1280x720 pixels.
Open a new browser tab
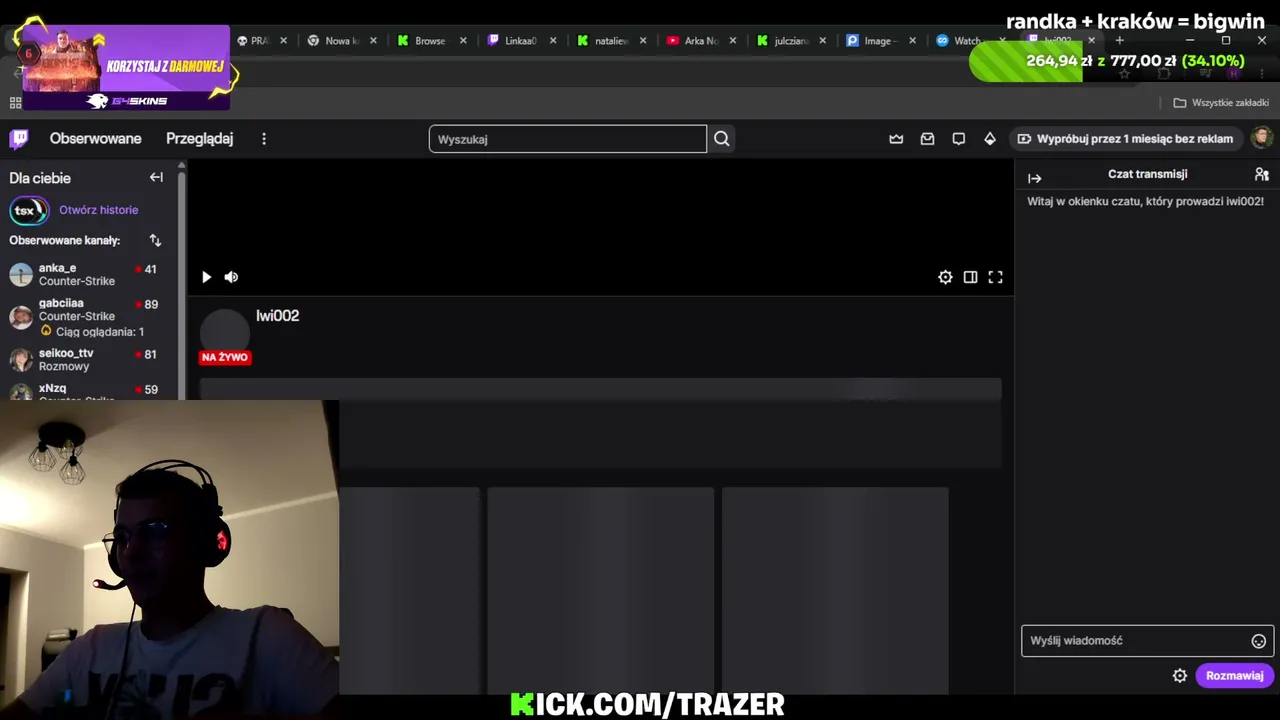(1119, 40)
